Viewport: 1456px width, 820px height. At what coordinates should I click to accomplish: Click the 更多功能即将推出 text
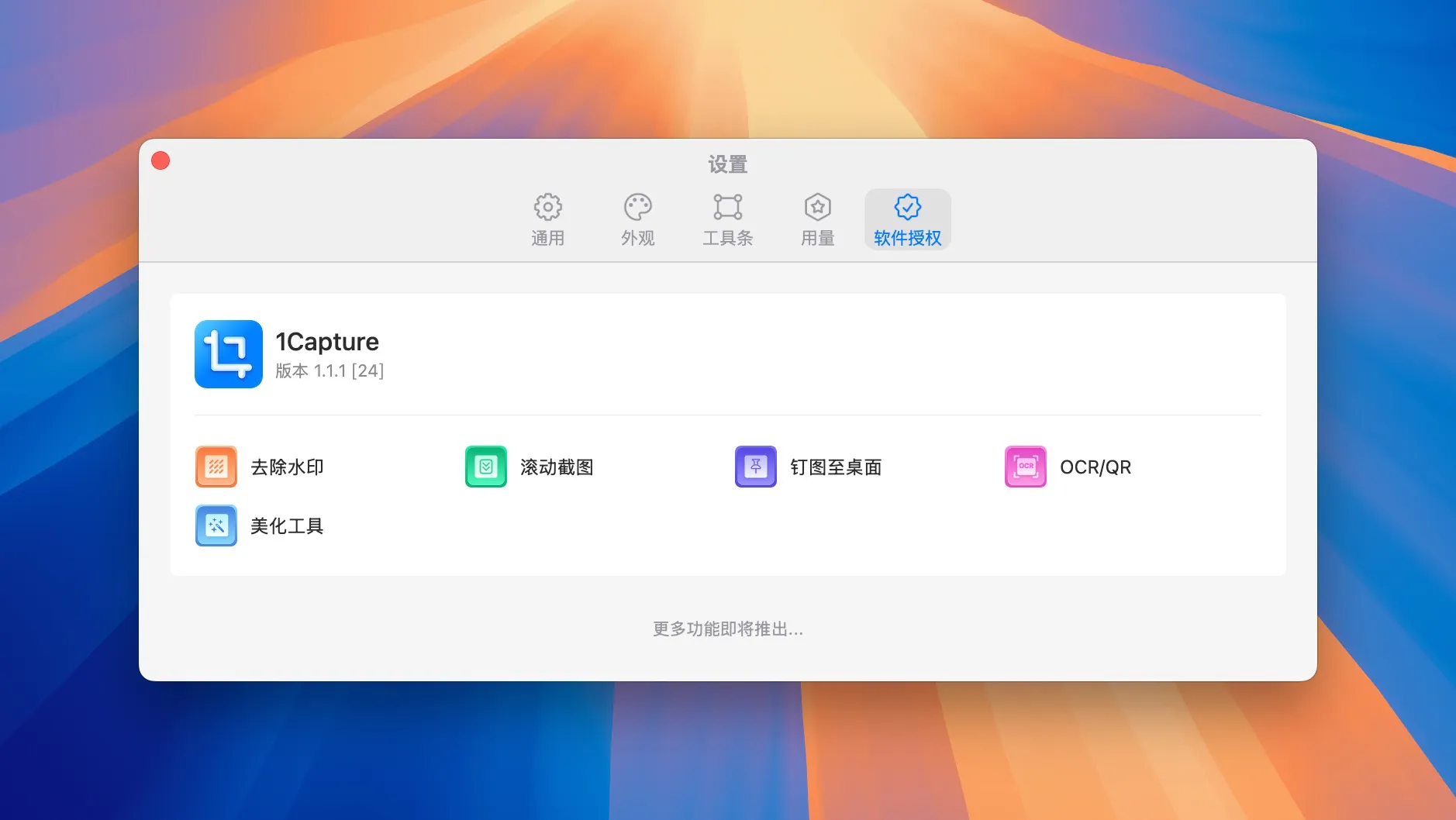727,629
